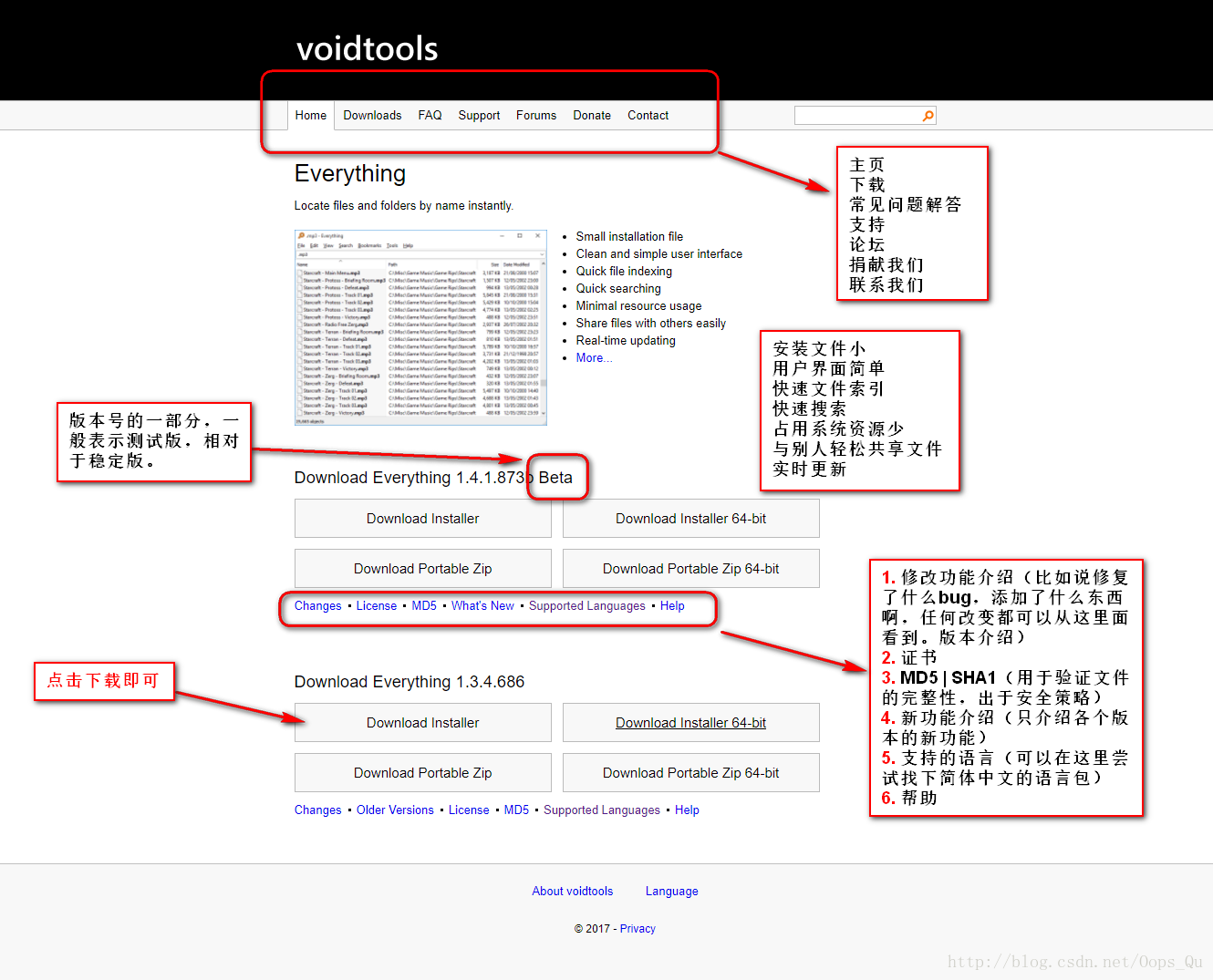Click the orange search magnifier icon
Screen dimensions: 1213x980
point(928,116)
